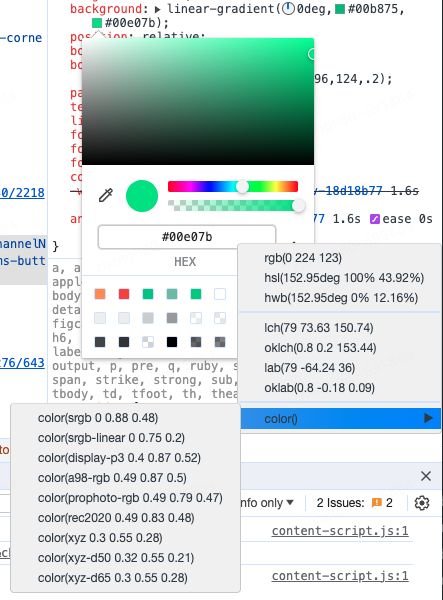Expand the color() submenu arrow
443x600 pixels.
(x=428, y=418)
